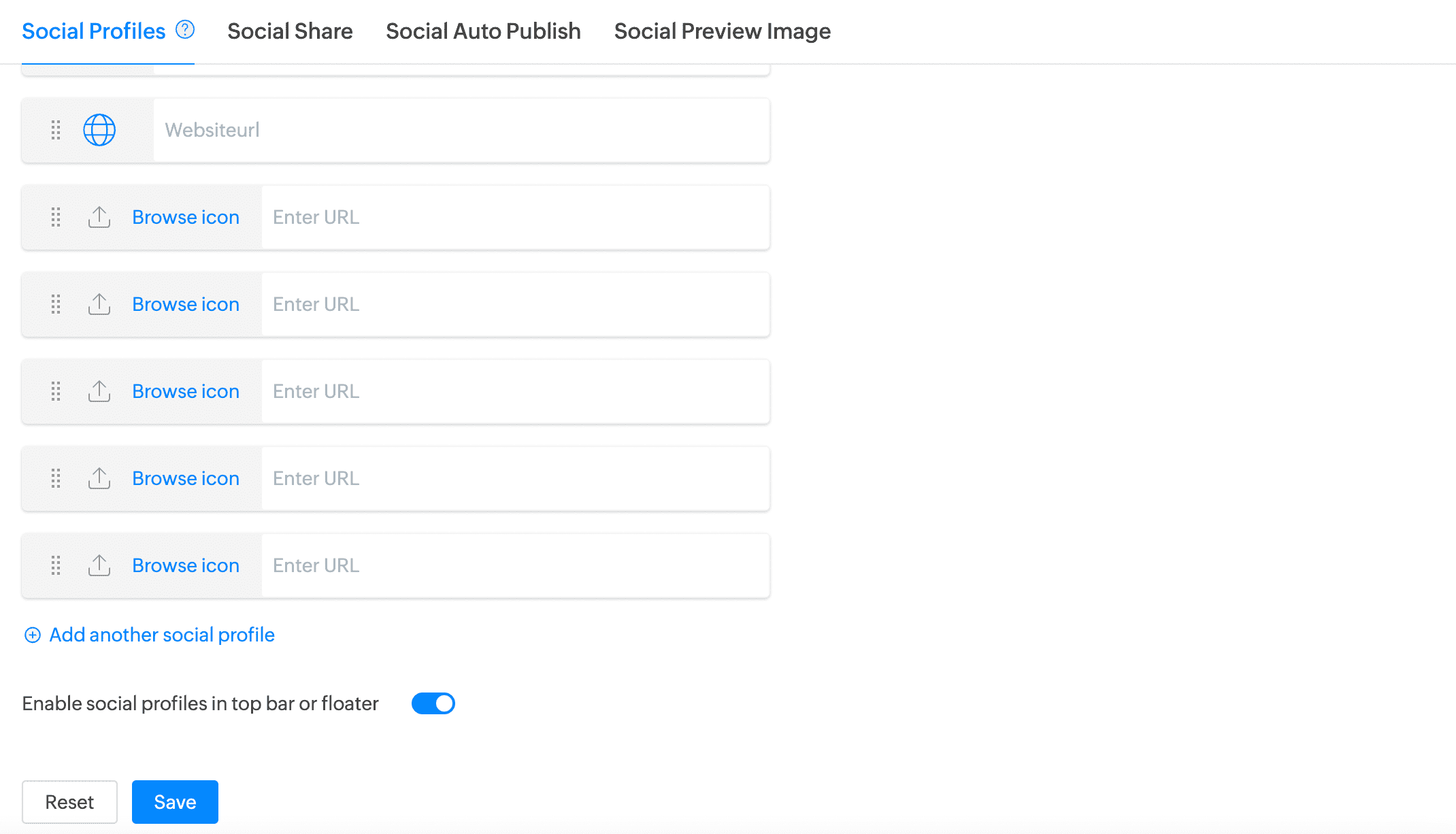This screenshot has width=1456, height=834.
Task: Click the drag handle of second Browse icon row
Action: click(x=56, y=304)
